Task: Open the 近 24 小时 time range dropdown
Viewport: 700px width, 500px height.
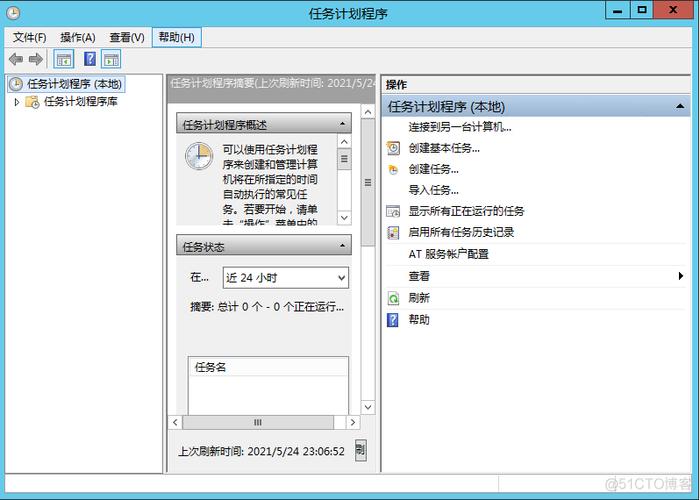Action: (286, 278)
